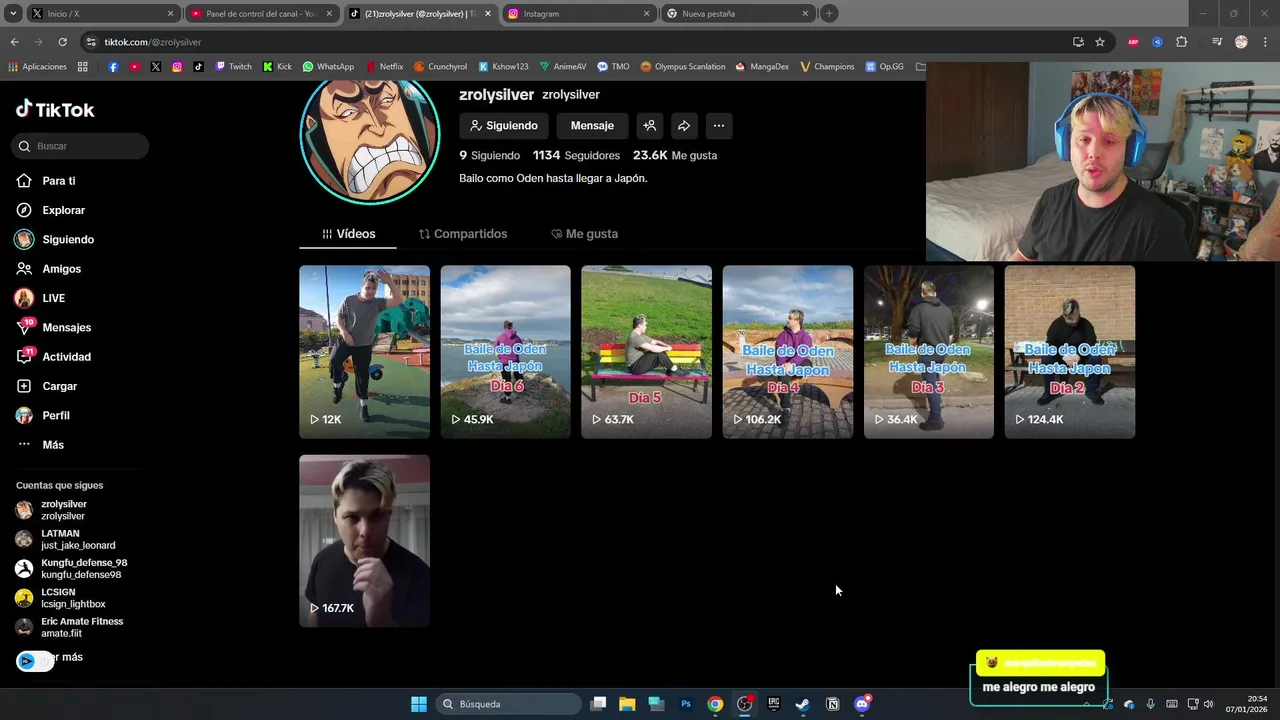Open the three-dots profile options menu
Screen dimensions: 1280x720
(x=718, y=126)
